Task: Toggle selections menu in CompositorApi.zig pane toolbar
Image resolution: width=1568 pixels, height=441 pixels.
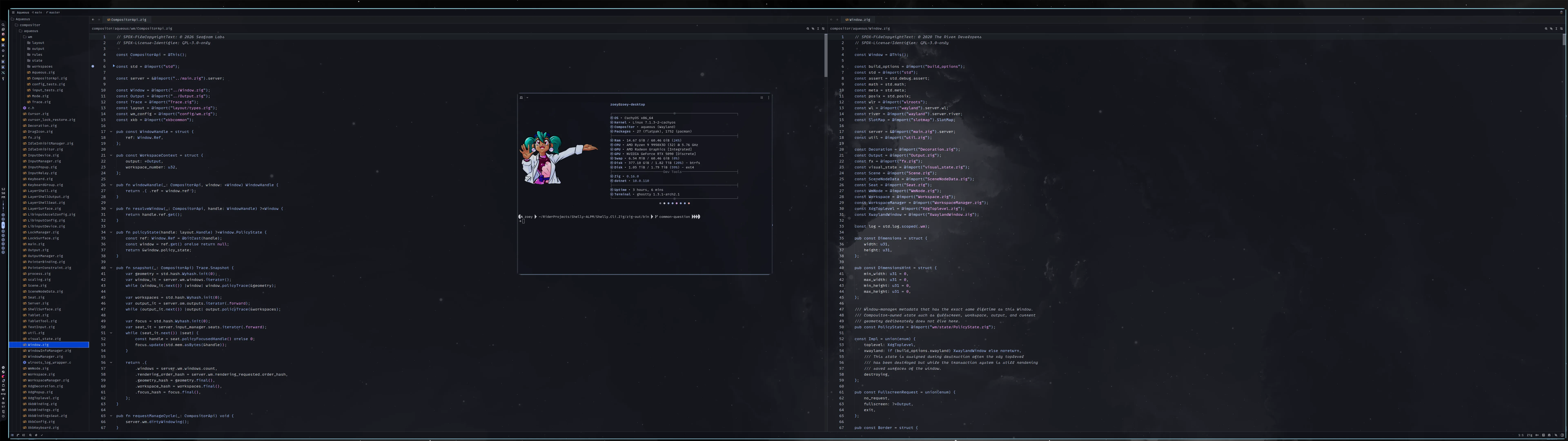Action: (x=818, y=29)
